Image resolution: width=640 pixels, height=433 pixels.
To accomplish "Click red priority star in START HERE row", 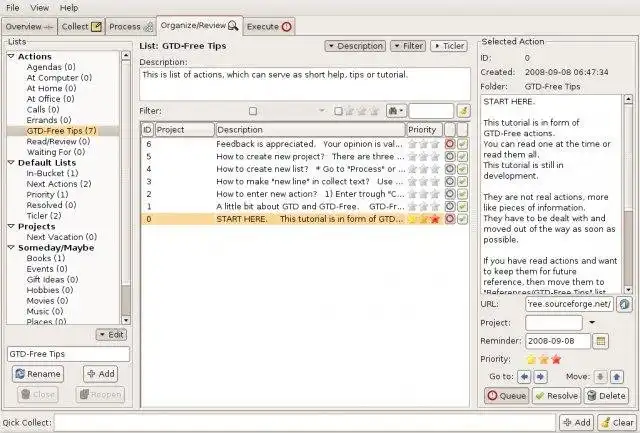I will tap(436, 219).
